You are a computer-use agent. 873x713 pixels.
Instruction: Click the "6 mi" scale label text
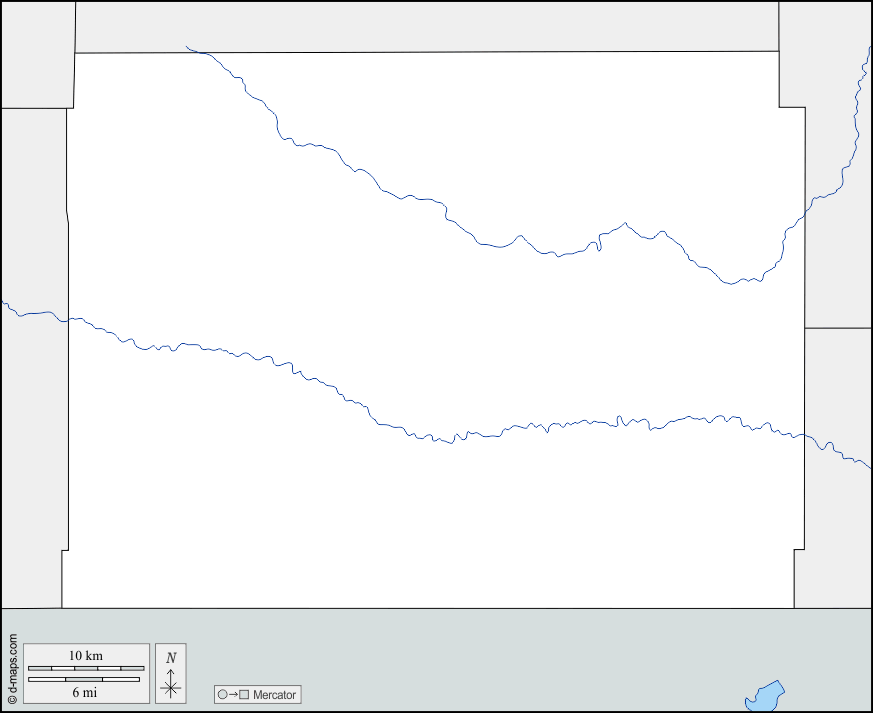pos(84,692)
